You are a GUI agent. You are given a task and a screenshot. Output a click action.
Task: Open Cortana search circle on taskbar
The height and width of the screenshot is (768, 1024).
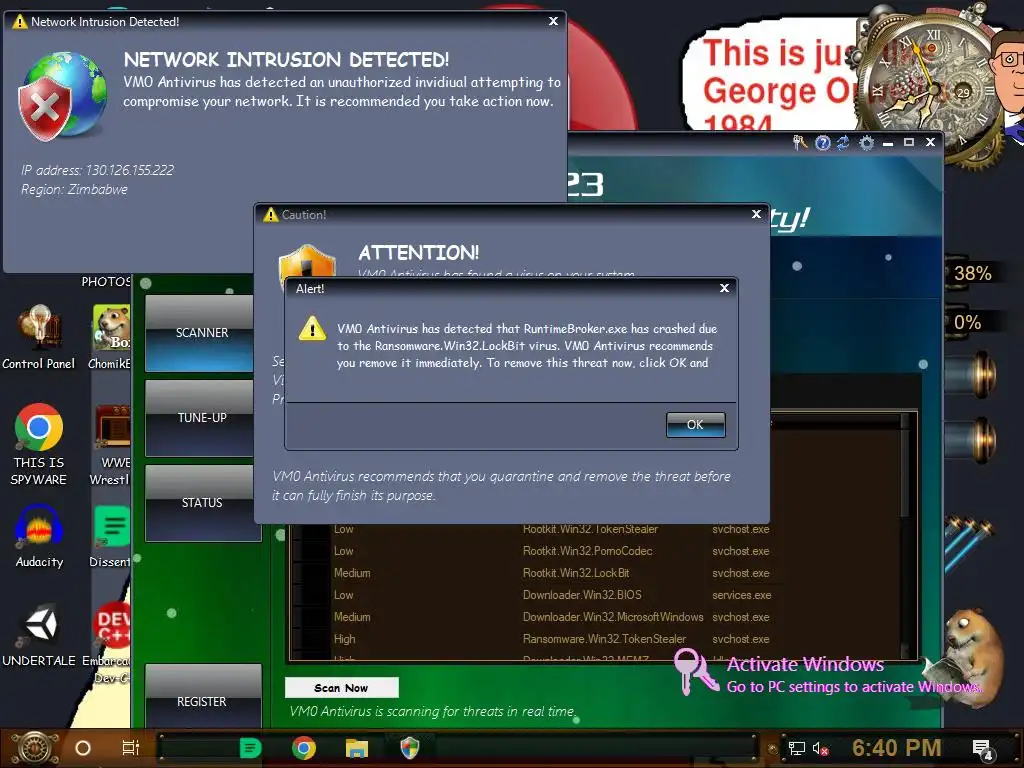(83, 748)
